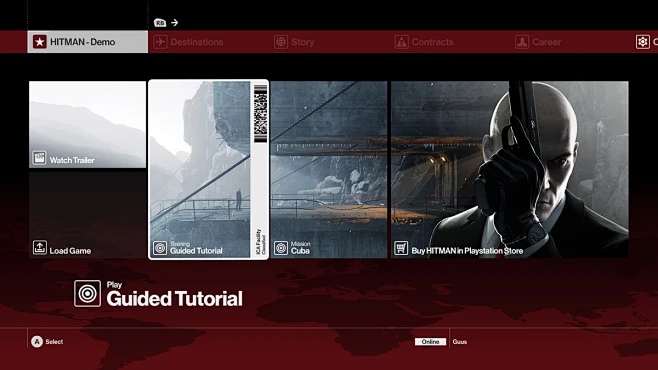Click the target icon on Guided Tutorial tile
The width and height of the screenshot is (658, 370).
[160, 248]
